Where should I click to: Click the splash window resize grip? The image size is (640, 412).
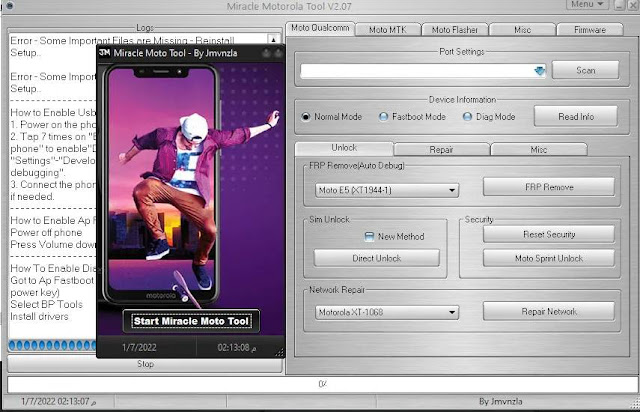point(280,353)
